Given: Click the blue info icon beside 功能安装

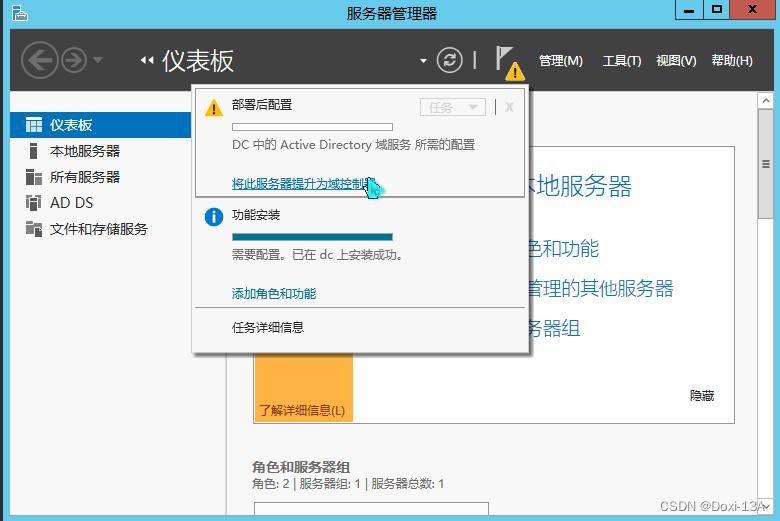Looking at the screenshot, I should (x=214, y=217).
